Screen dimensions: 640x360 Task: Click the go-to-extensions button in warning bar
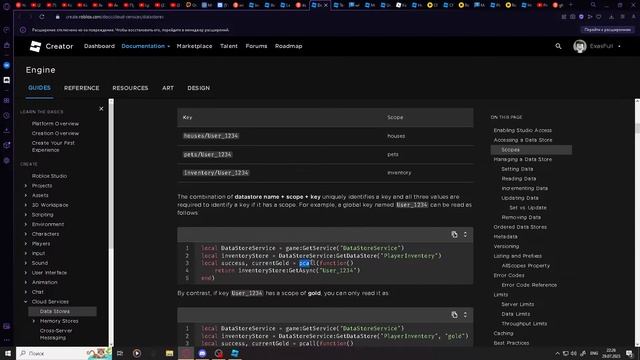607,30
